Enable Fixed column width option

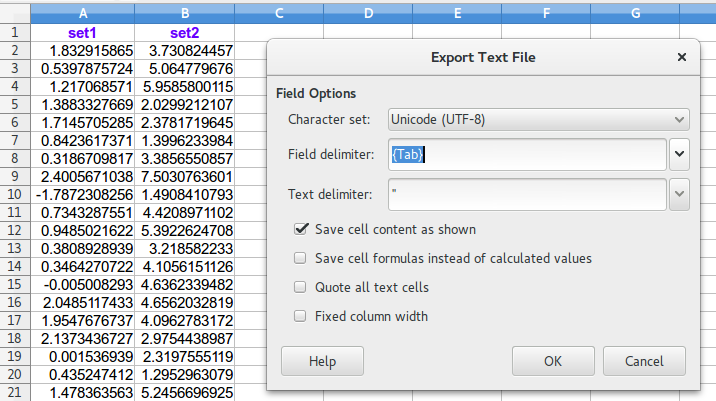click(300, 316)
